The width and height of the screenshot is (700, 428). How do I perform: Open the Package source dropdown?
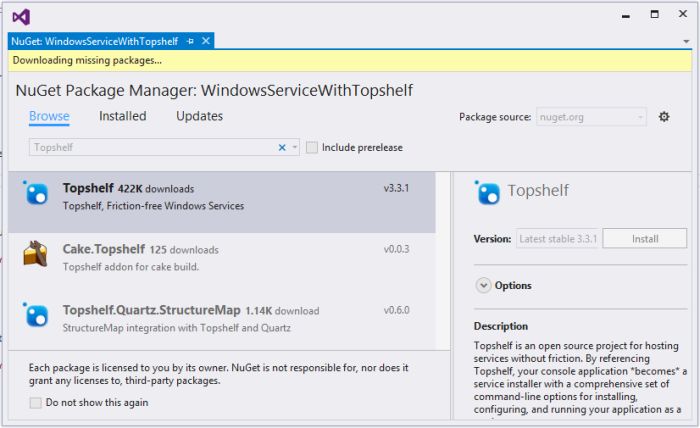591,117
